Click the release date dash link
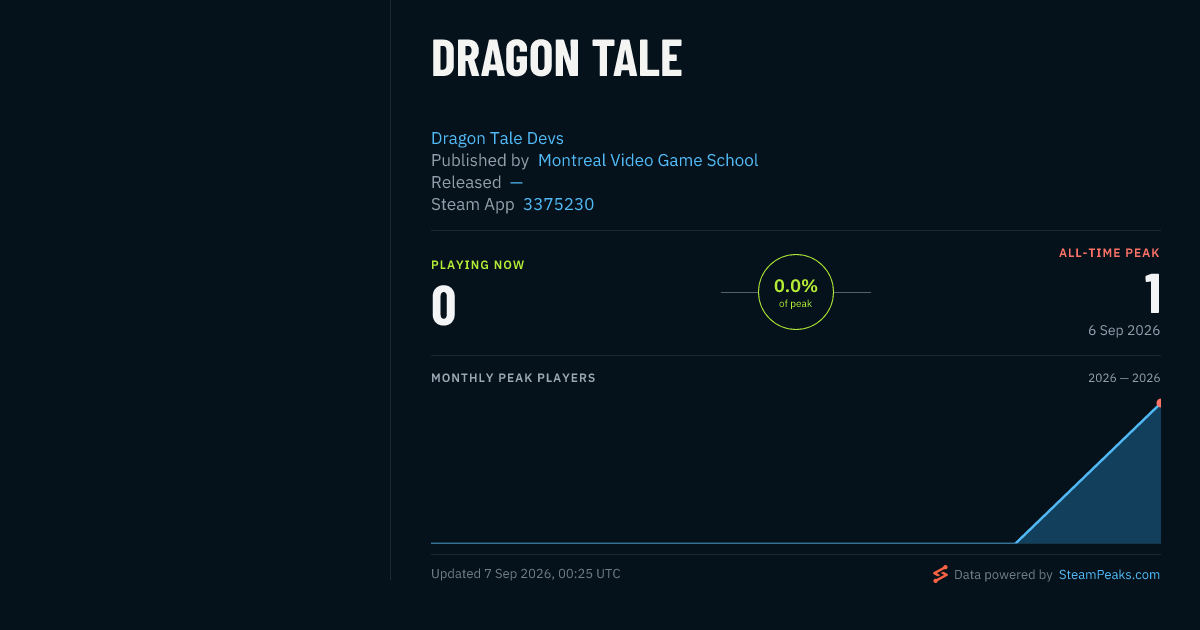The image size is (1200, 630). pyautogui.click(x=516, y=182)
